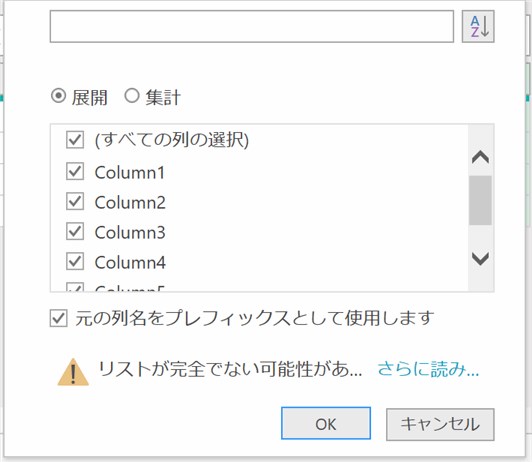Toggle the (すべての列の選択) checkbox
Viewport: 532px width, 462px height.
pos(75,140)
